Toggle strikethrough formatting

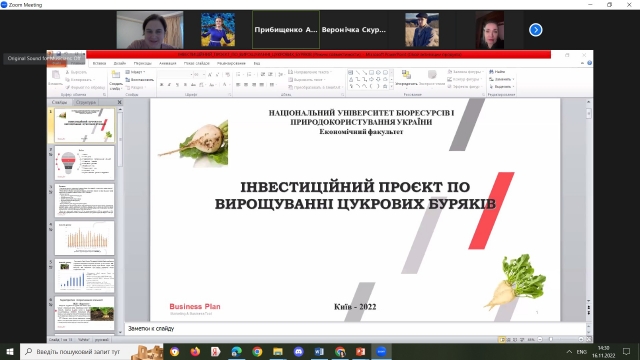(193, 84)
